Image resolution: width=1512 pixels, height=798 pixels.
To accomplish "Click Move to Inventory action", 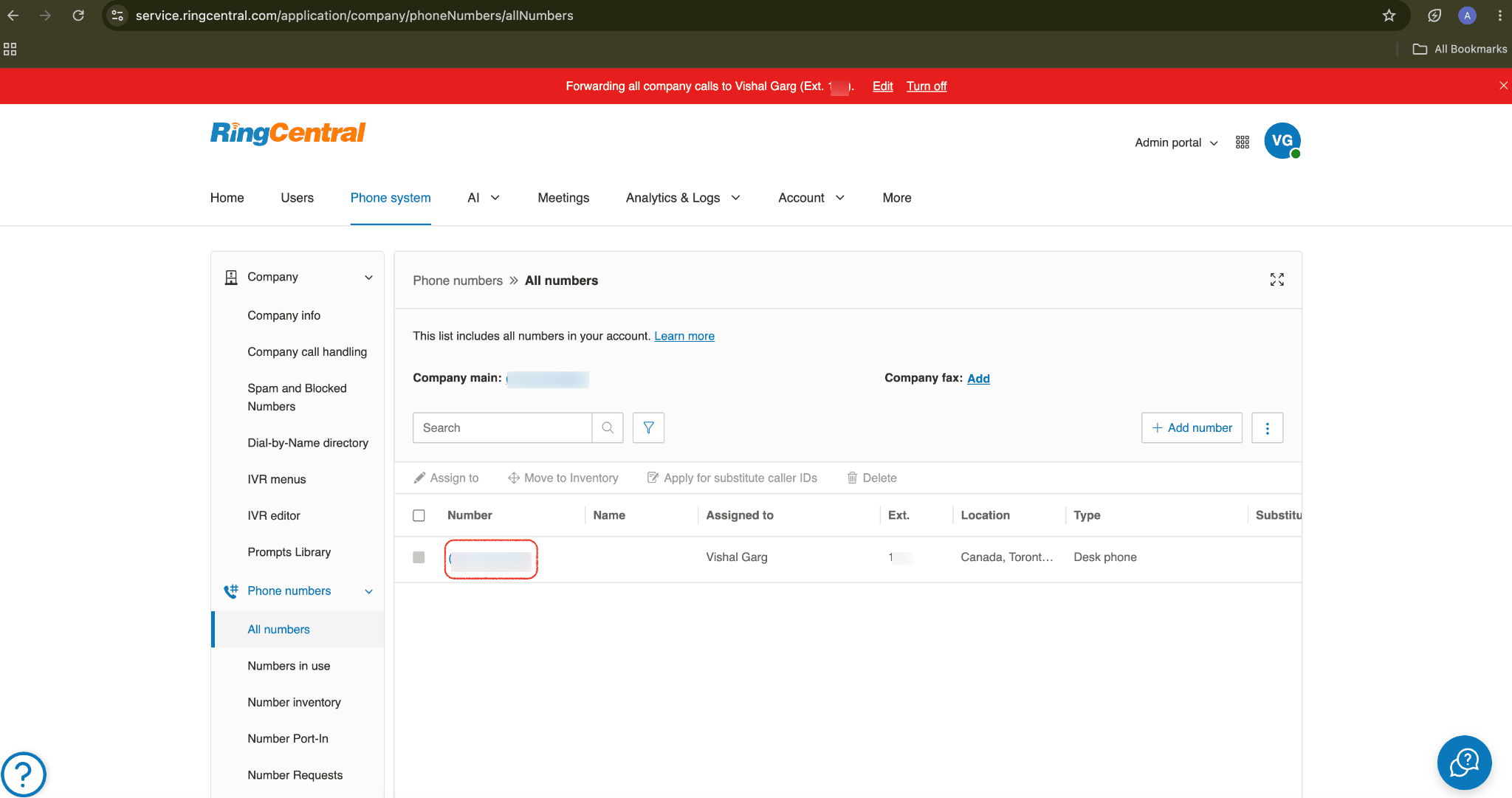I will tap(563, 478).
